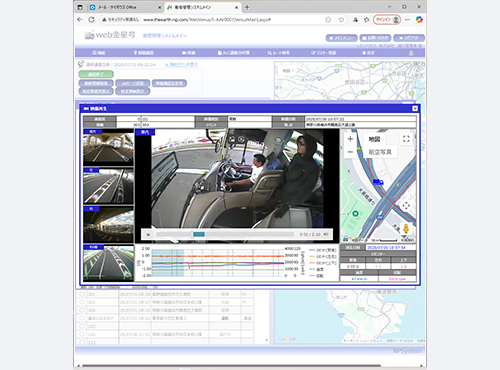Image resolution: width=500 pixels, height=370 pixels.
Task: Zoom out on the playback mini map
Action: (350, 152)
